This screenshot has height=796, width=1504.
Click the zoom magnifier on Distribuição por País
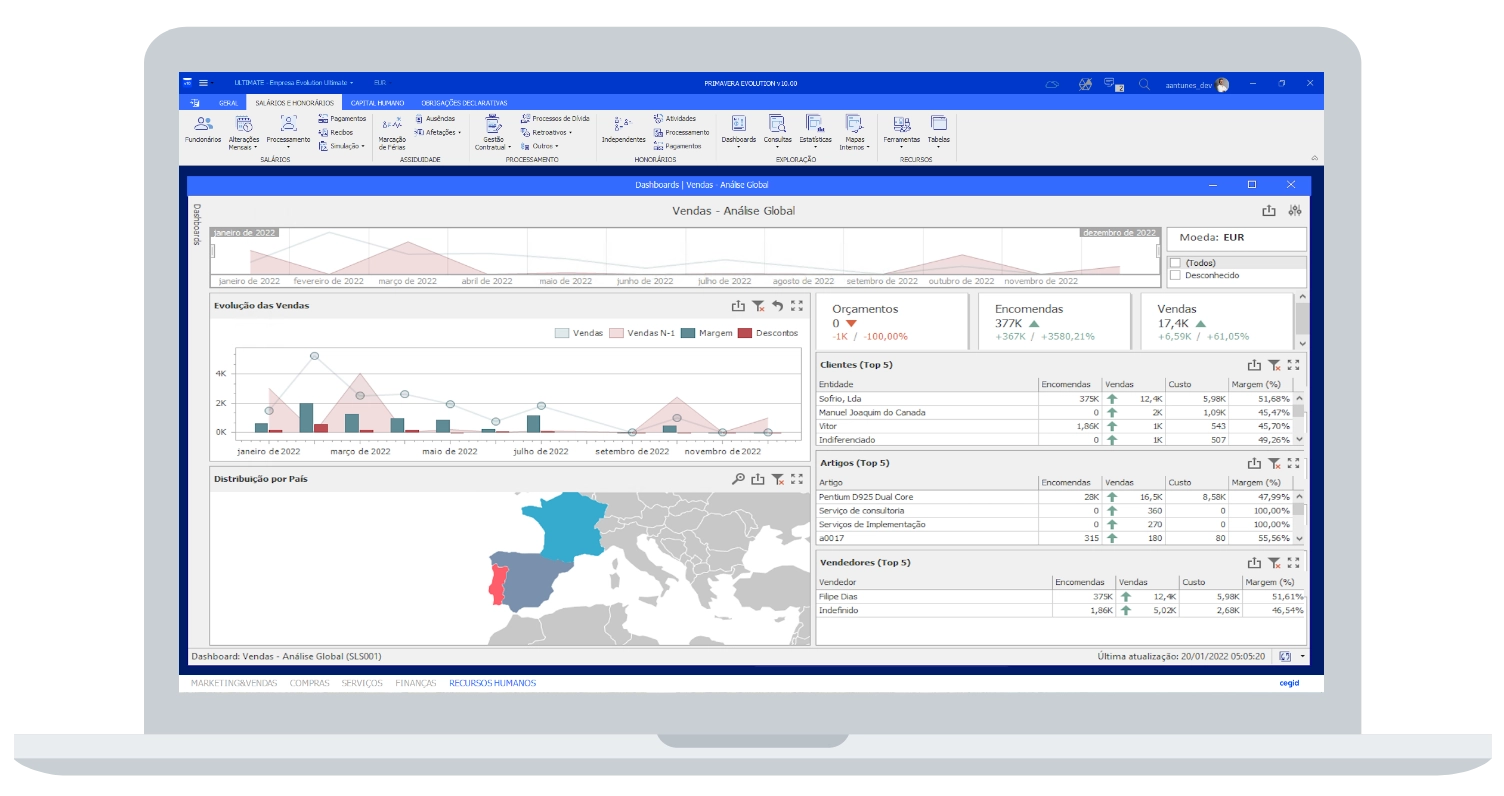[738, 479]
